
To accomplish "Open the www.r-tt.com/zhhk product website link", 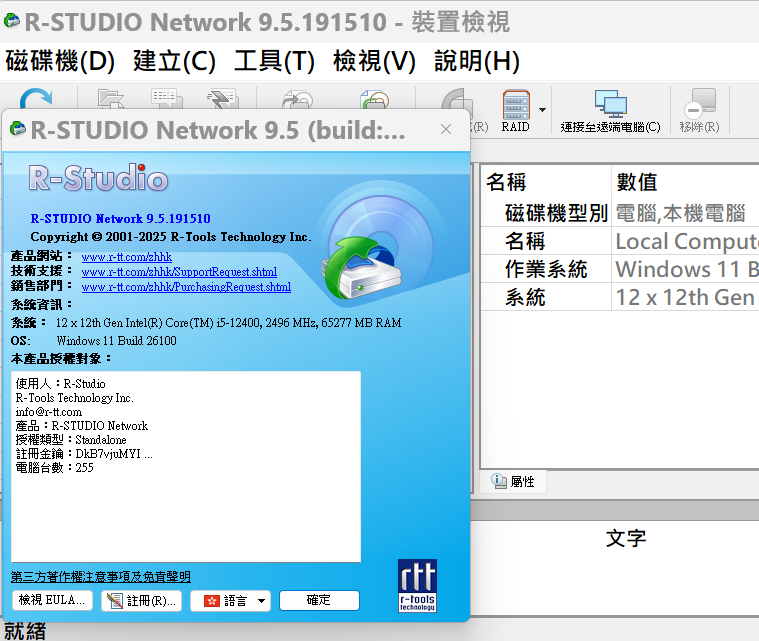I will [127, 257].
